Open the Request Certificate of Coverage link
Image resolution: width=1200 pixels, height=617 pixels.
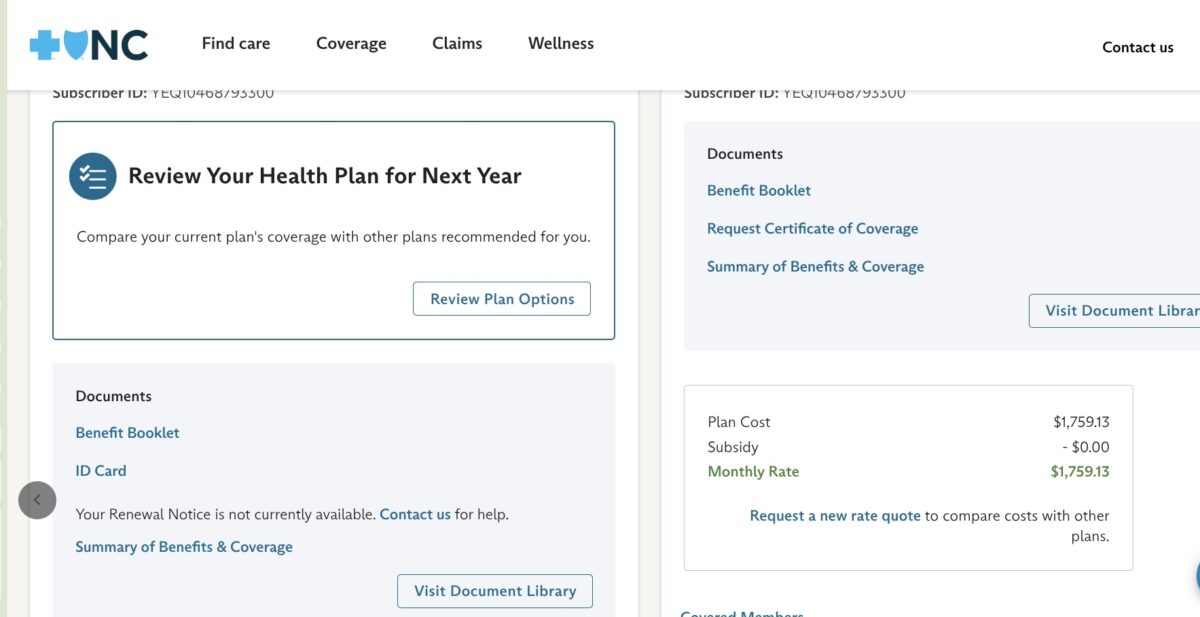coord(813,228)
